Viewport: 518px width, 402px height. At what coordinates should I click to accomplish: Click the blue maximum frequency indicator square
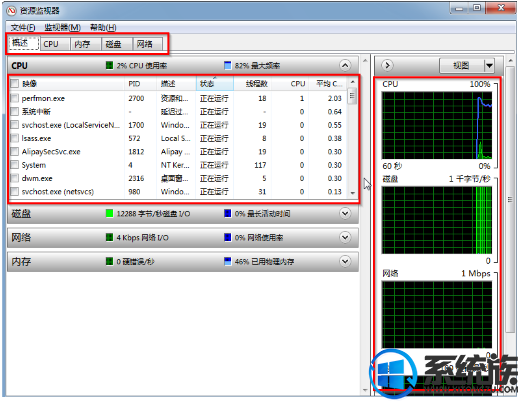(228, 65)
